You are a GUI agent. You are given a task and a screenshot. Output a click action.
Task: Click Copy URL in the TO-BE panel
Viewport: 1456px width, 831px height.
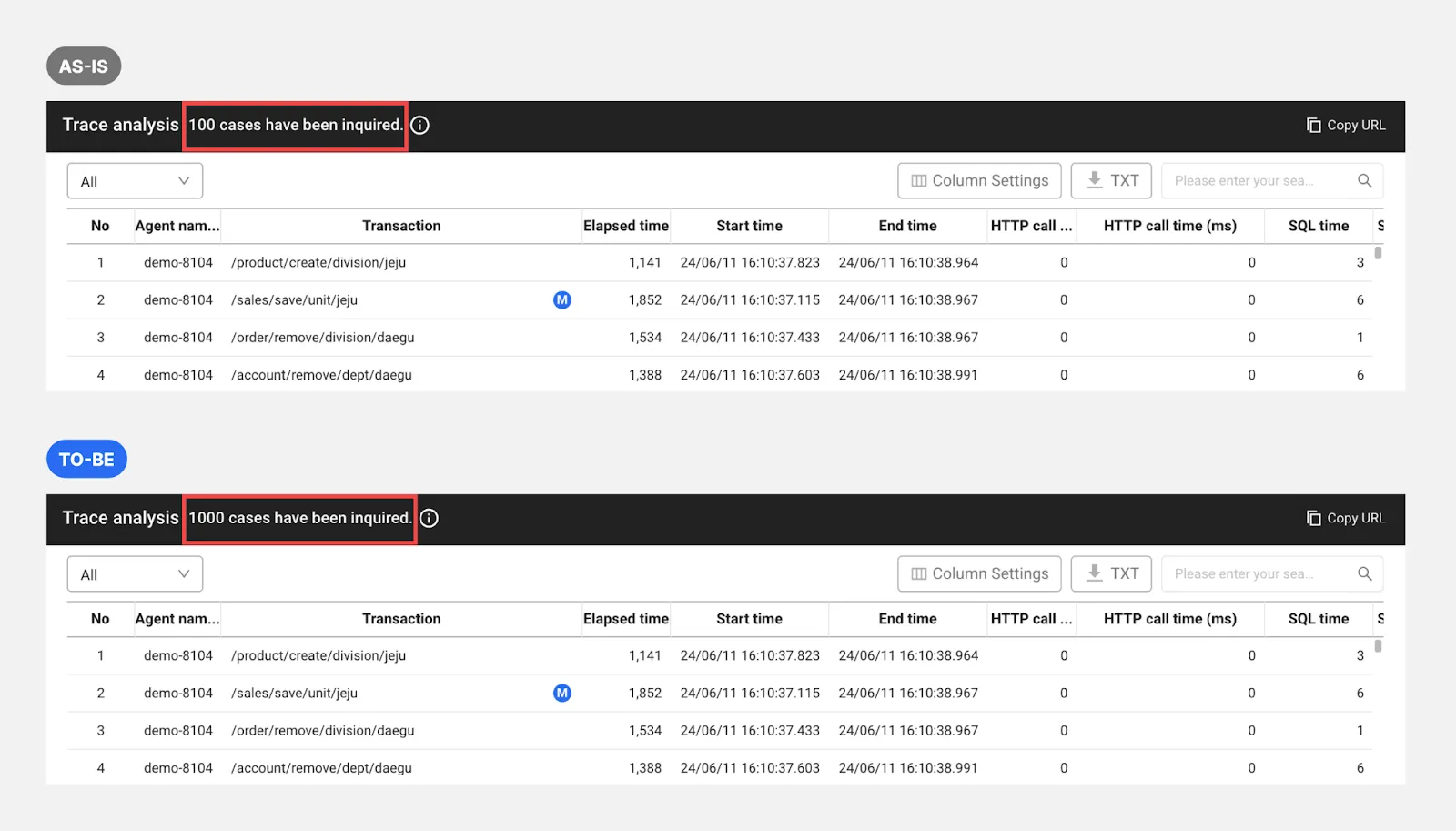pos(1346,519)
